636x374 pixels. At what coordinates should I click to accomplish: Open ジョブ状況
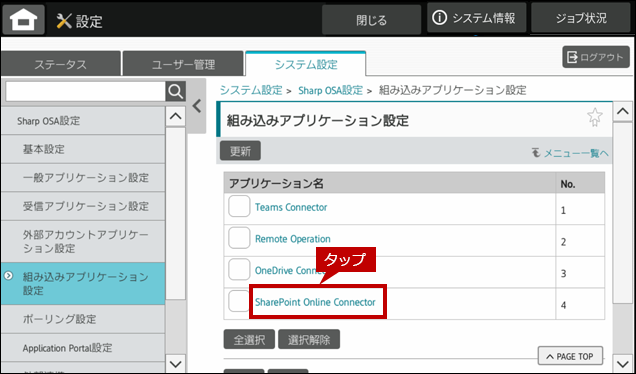point(581,18)
